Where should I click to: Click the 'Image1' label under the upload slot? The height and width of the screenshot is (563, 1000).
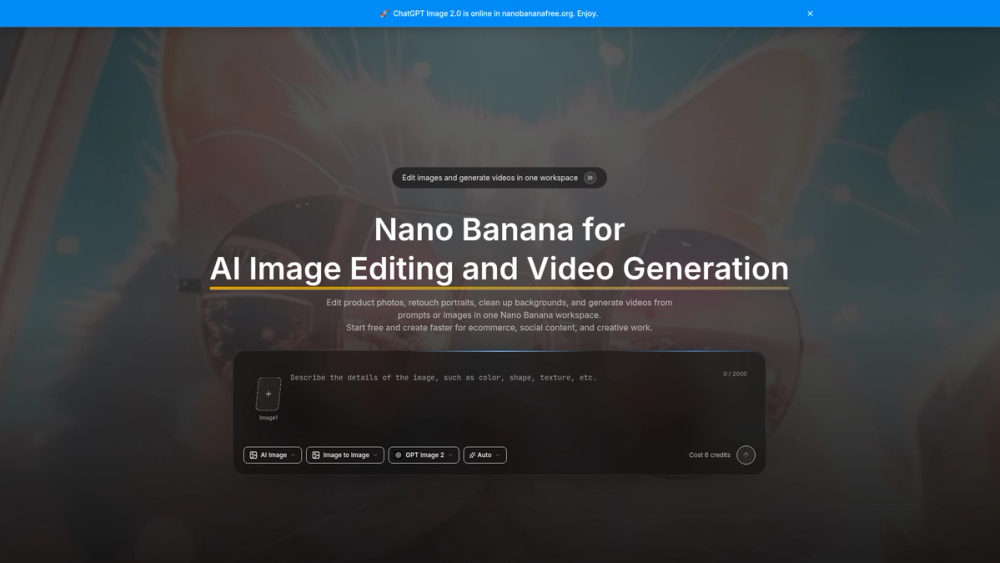click(x=268, y=418)
